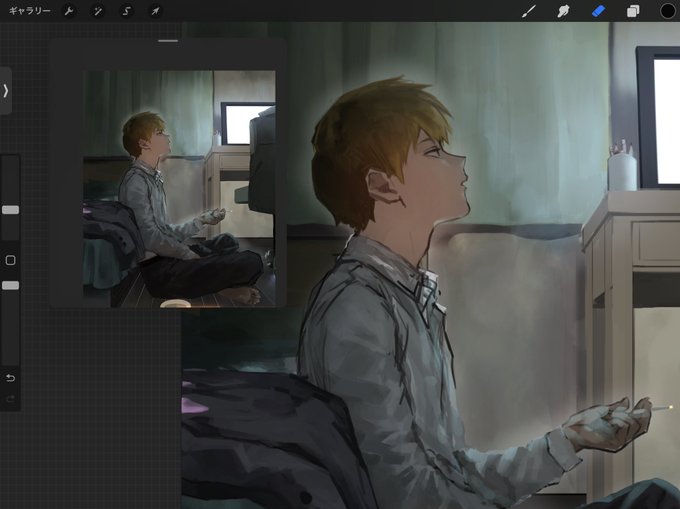Select the Eraser tool

pos(598,11)
